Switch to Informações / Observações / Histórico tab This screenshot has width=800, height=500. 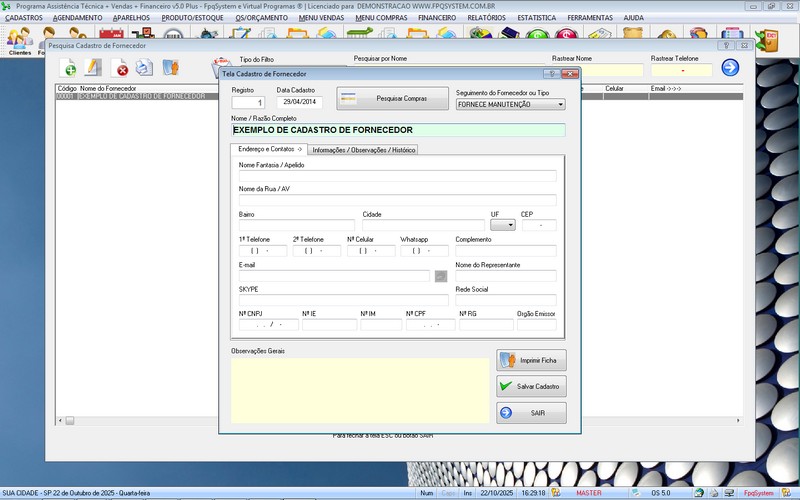pyautogui.click(x=364, y=149)
